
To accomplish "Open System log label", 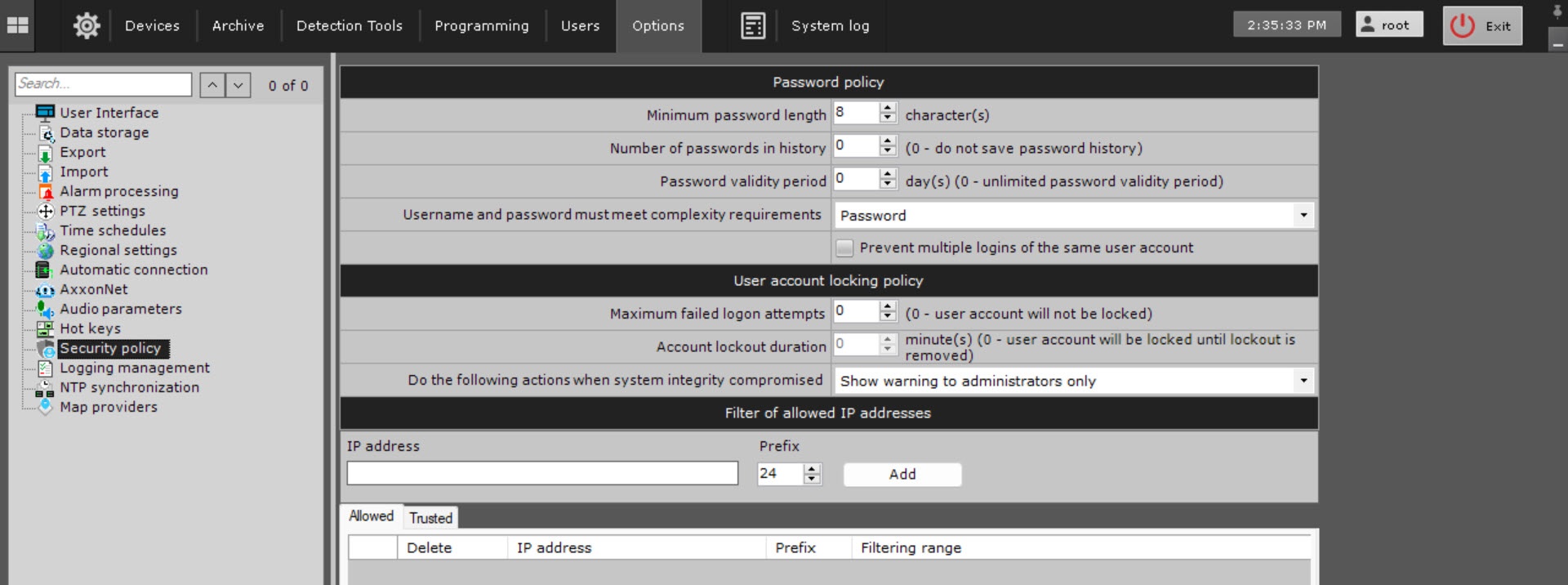I will 830,25.
